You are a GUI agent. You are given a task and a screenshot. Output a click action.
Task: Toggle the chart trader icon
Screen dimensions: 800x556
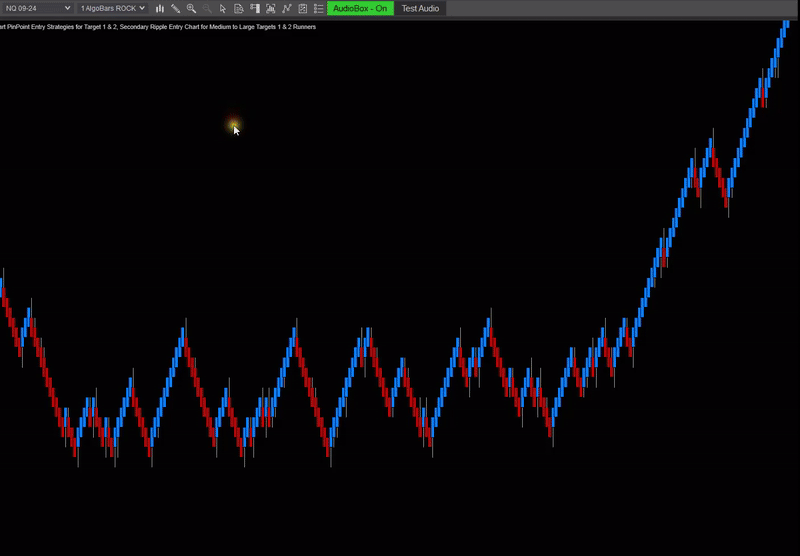pos(254,8)
